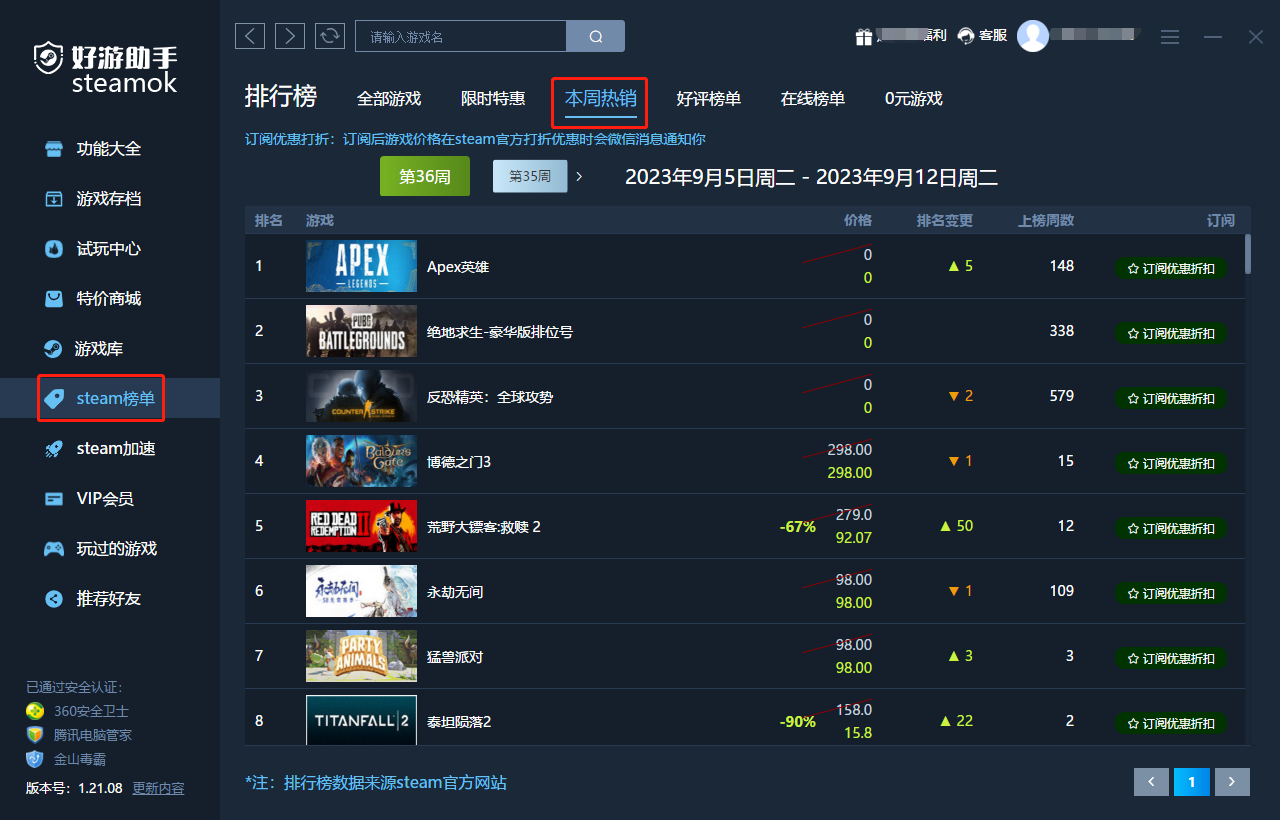Select 第36周 button
This screenshot has width=1280, height=820.
(425, 176)
